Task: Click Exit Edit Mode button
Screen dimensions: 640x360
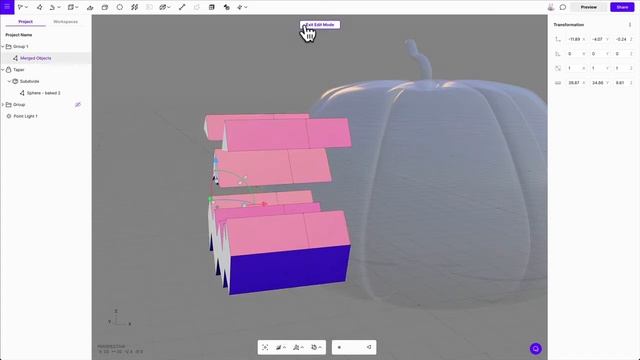Action: (320, 25)
